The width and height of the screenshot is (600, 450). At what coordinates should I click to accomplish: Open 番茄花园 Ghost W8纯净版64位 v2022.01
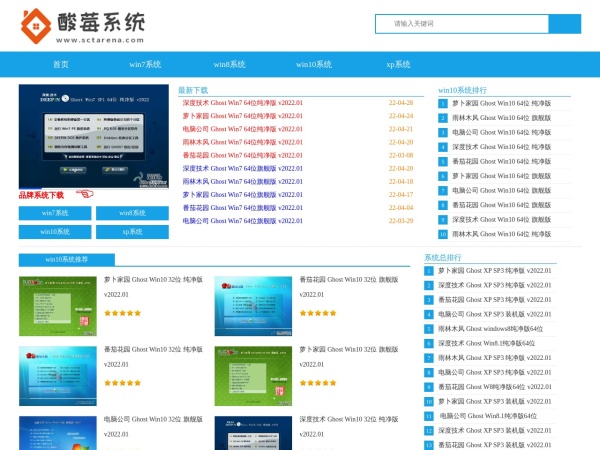click(495, 387)
